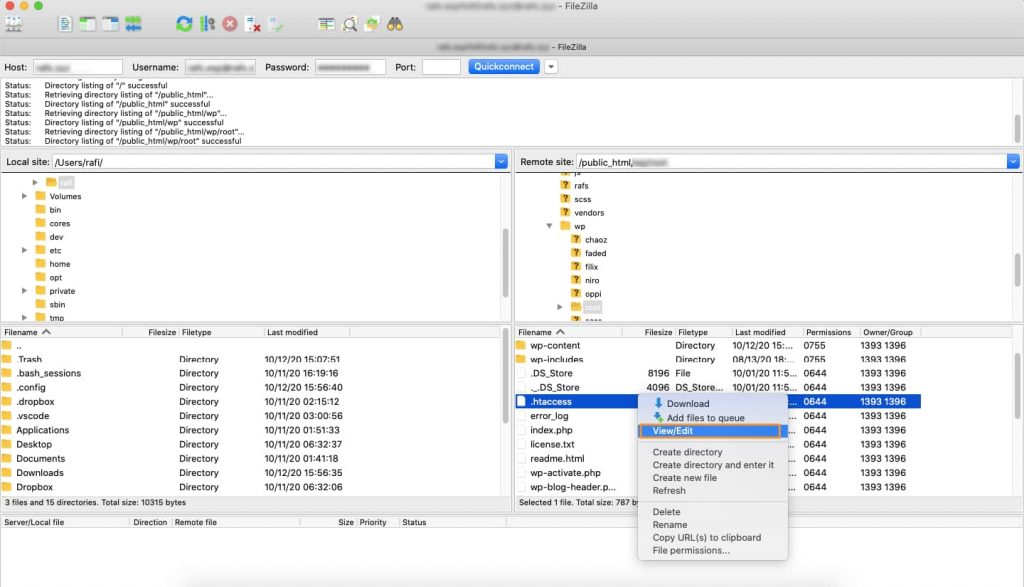Click the binoculars file search icon
This screenshot has width=1024, height=587.
pos(395,24)
